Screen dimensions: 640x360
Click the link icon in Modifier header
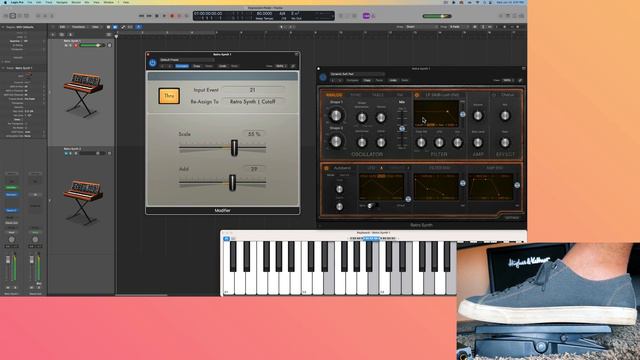(293, 66)
